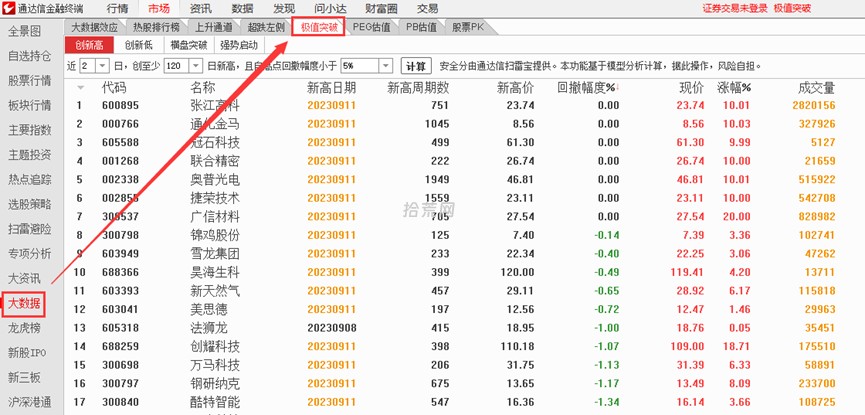Click date 20230908 in 法狮龙 row
The width and height of the screenshot is (865, 415).
[x=332, y=328]
